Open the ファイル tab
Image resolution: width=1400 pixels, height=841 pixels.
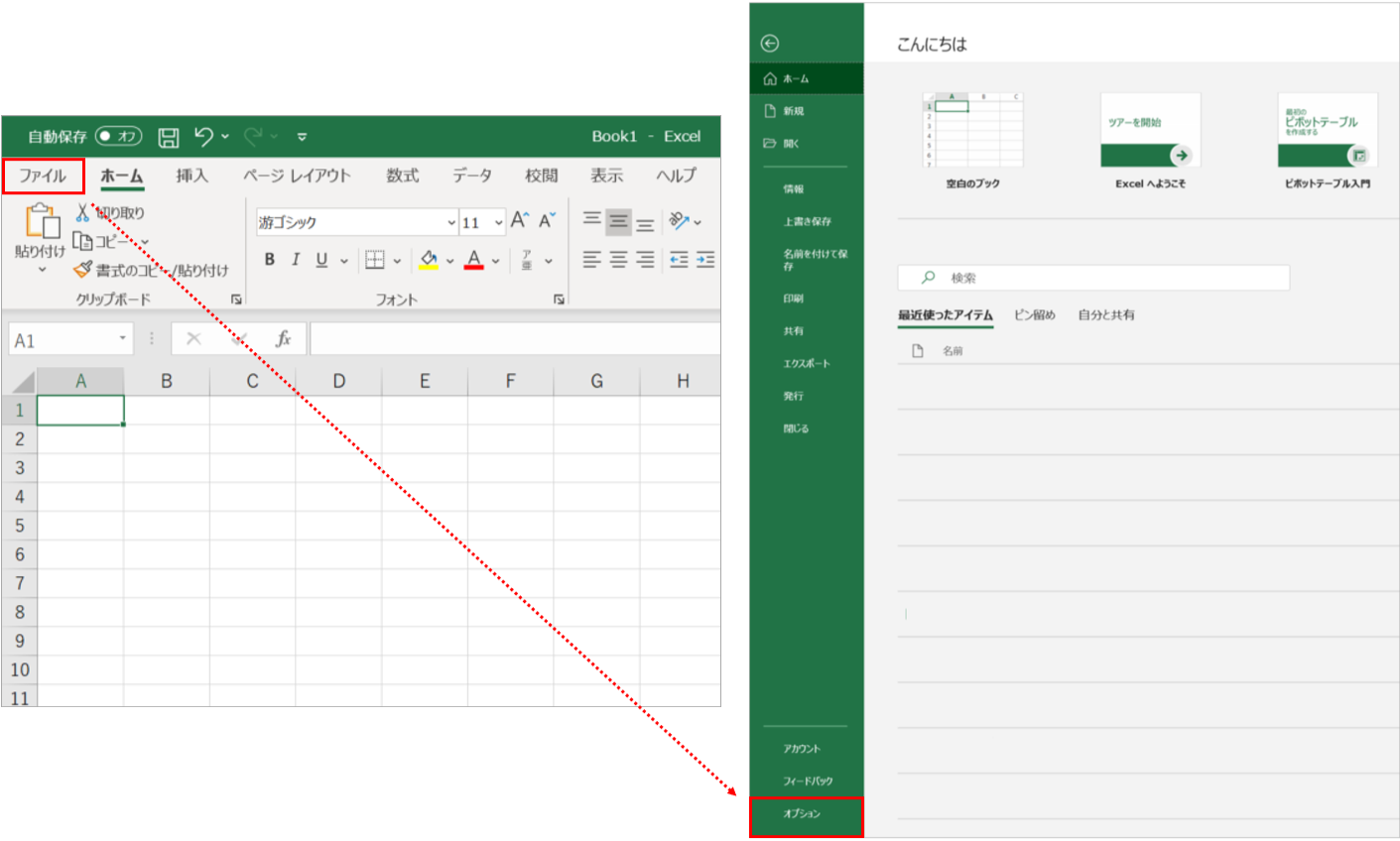pos(43,177)
